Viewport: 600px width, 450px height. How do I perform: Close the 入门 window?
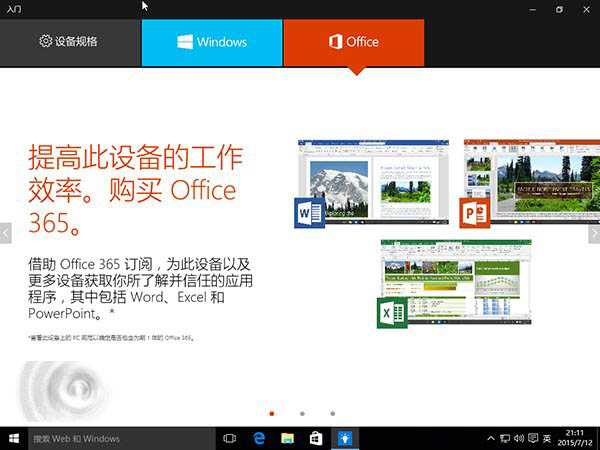click(586, 10)
